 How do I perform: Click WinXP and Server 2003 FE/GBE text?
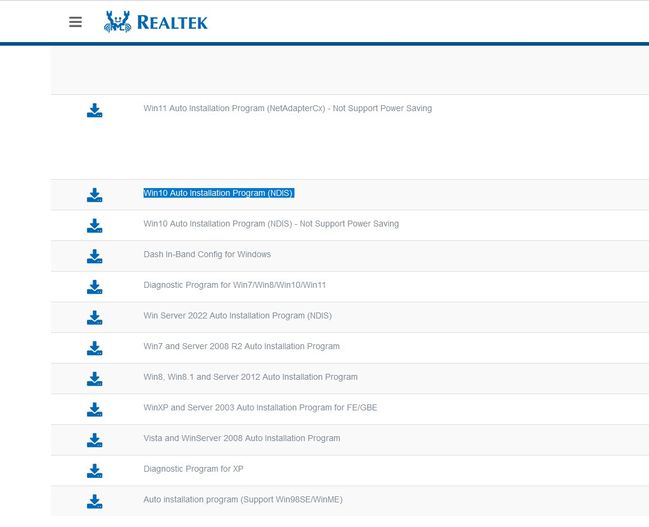(260, 407)
